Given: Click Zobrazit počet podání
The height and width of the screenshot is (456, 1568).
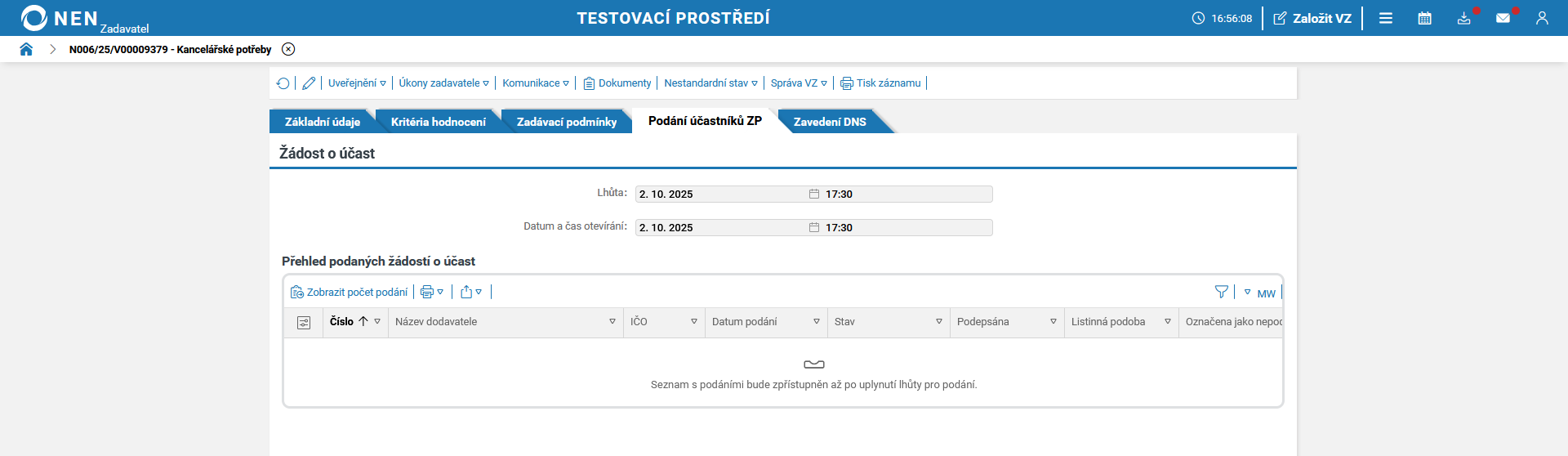Looking at the screenshot, I should point(349,292).
